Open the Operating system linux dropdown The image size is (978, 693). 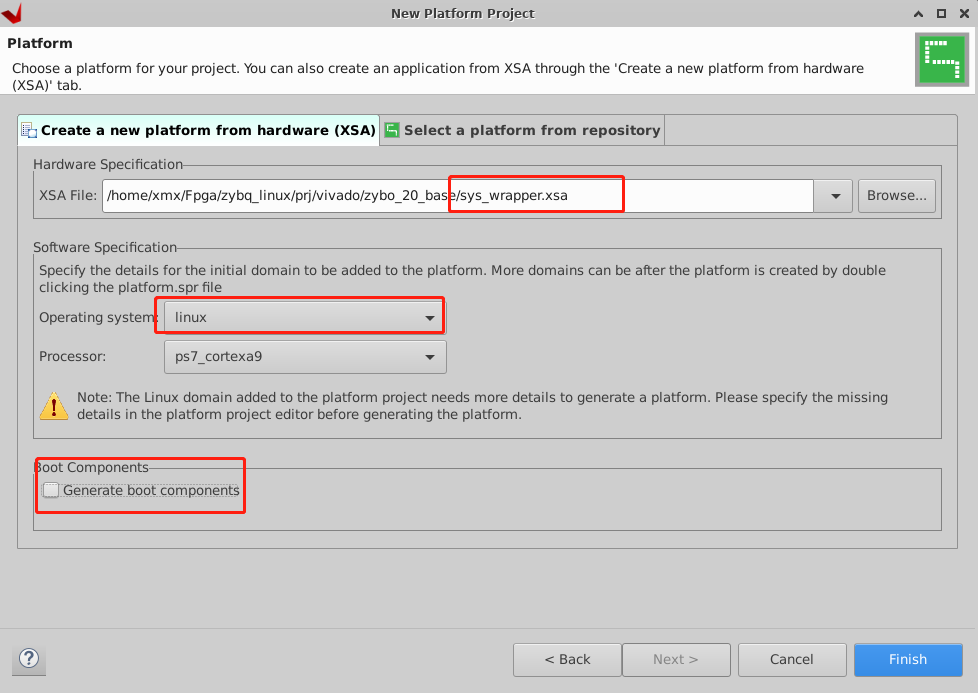pos(305,317)
